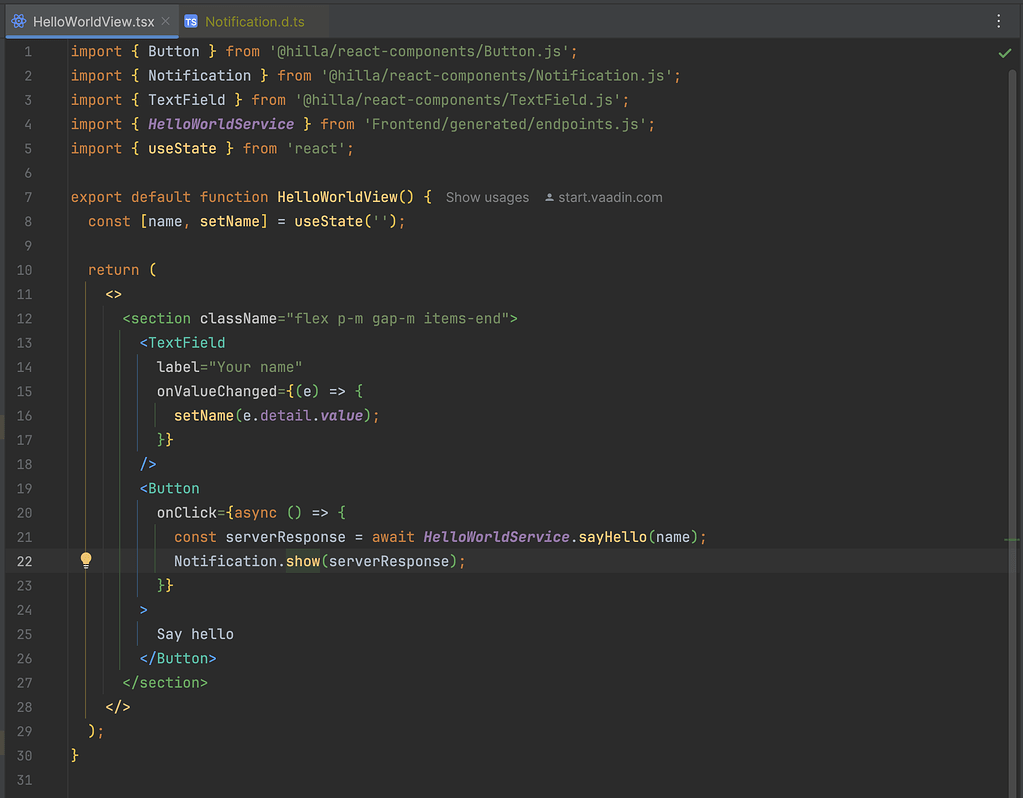Select the HelloWorldView.tsx tab title
Viewport: 1023px width, 798px height.
pyautogui.click(x=94, y=21)
